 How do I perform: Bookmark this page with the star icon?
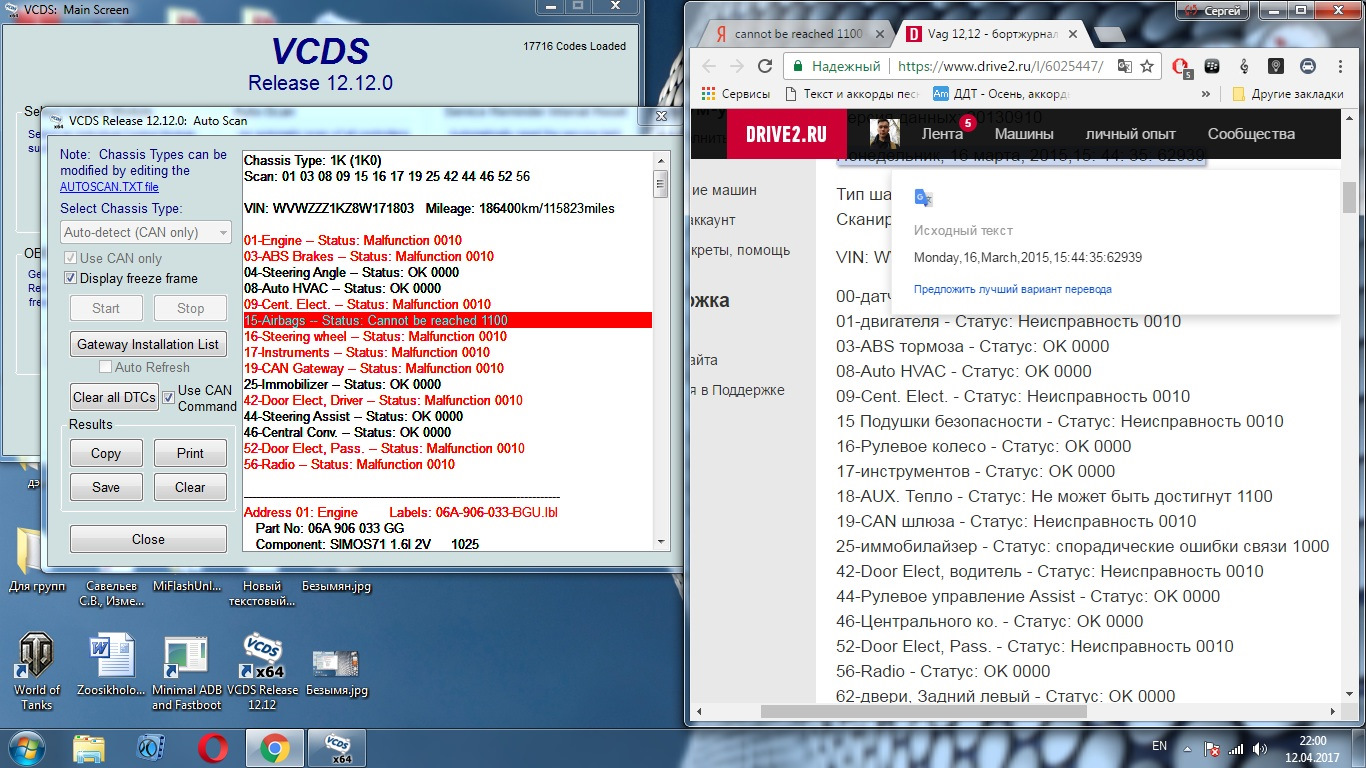click(x=1147, y=66)
